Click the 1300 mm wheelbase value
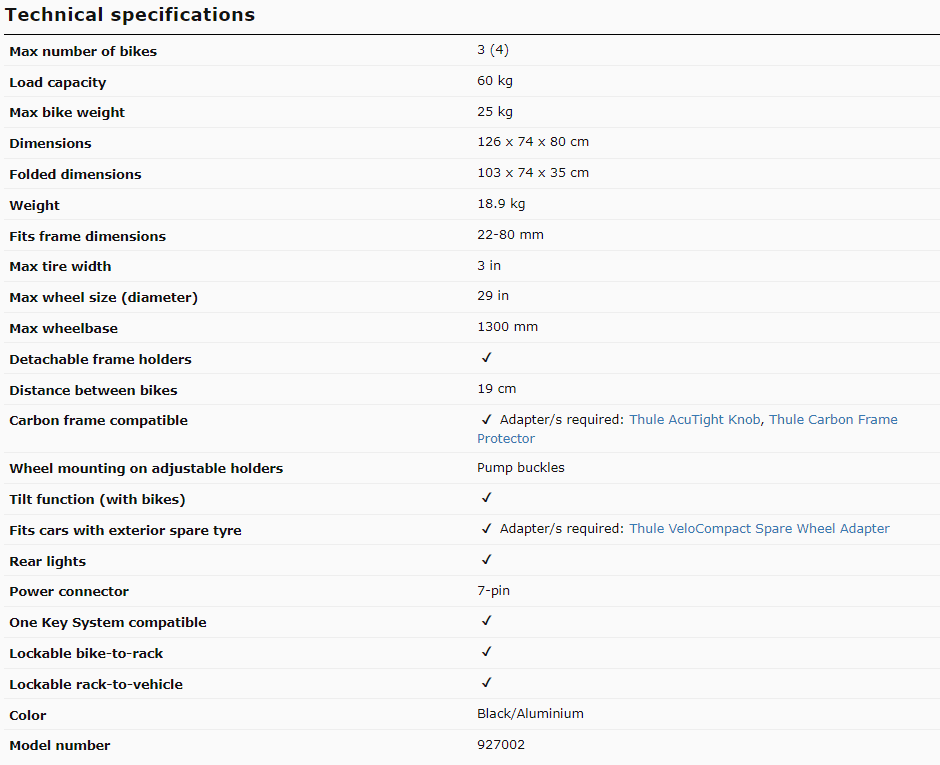The height and width of the screenshot is (765, 940). pyautogui.click(x=508, y=327)
